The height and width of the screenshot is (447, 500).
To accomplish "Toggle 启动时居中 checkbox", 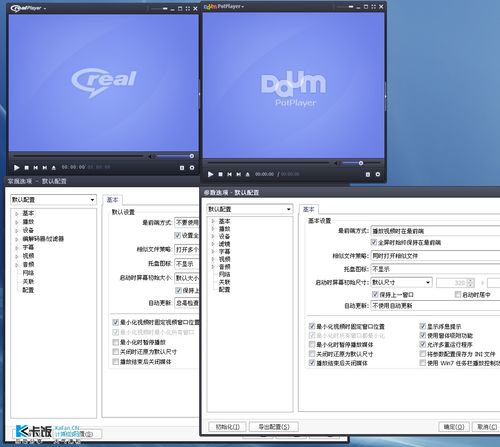I will (458, 294).
